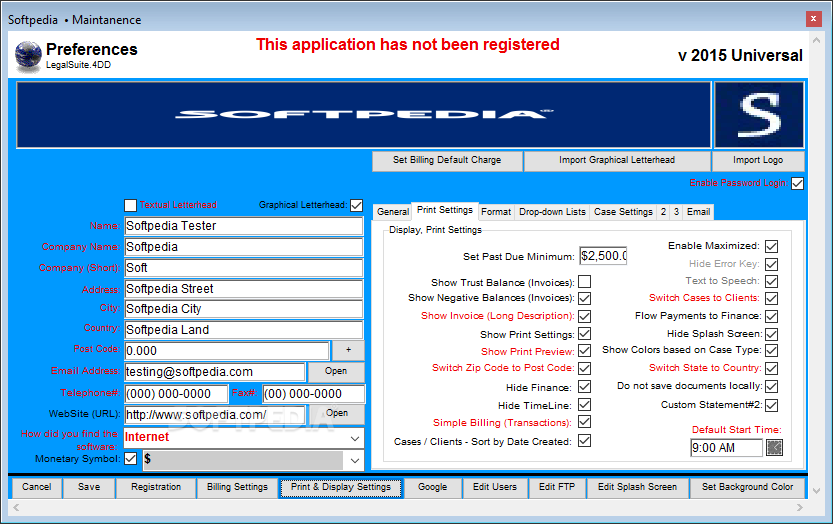Toggle the Monetary Symbol checkbox

coord(130,459)
